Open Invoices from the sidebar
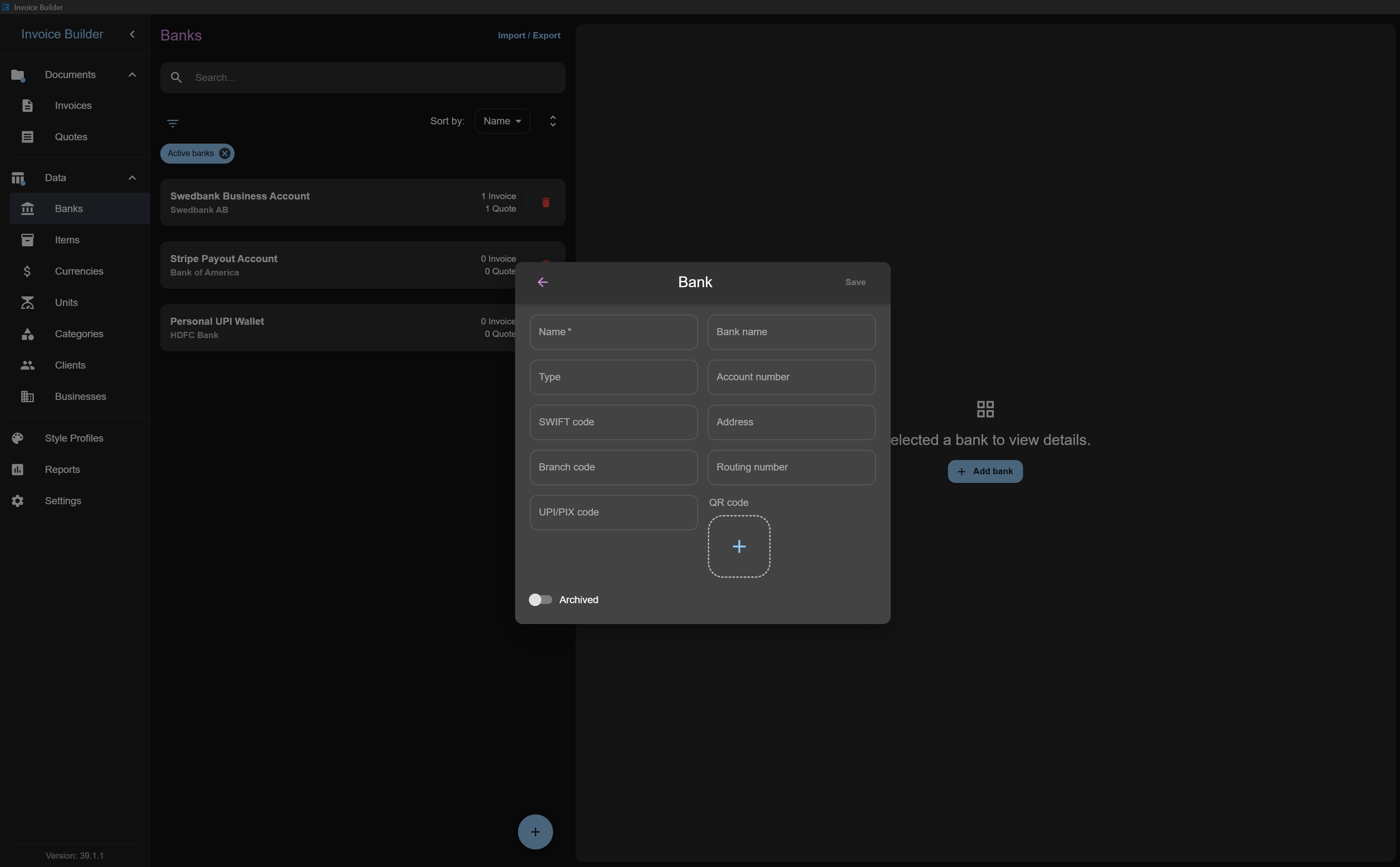The height and width of the screenshot is (867, 1400). pyautogui.click(x=80, y=106)
